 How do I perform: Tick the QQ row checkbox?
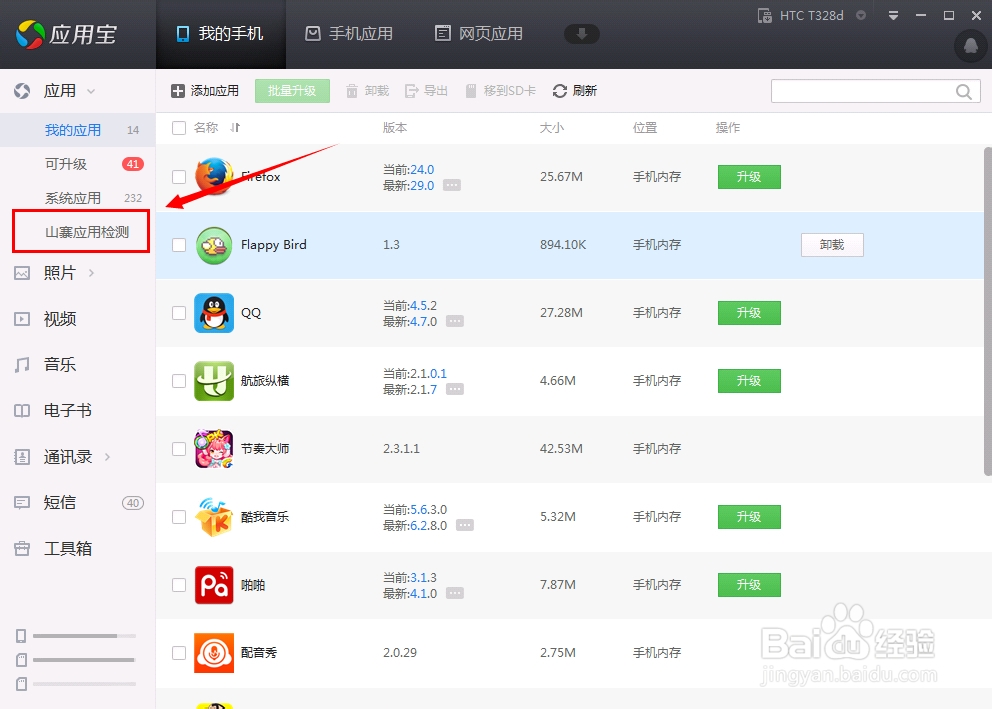pyautogui.click(x=179, y=313)
